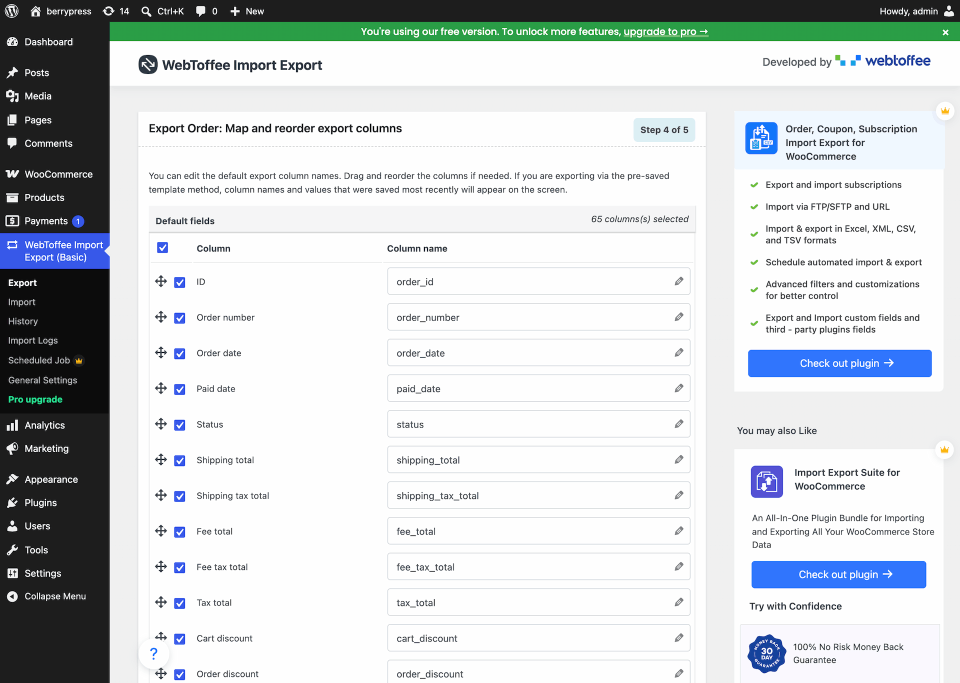
Task: Grab the move handle for Paid date row
Action: [x=161, y=388]
